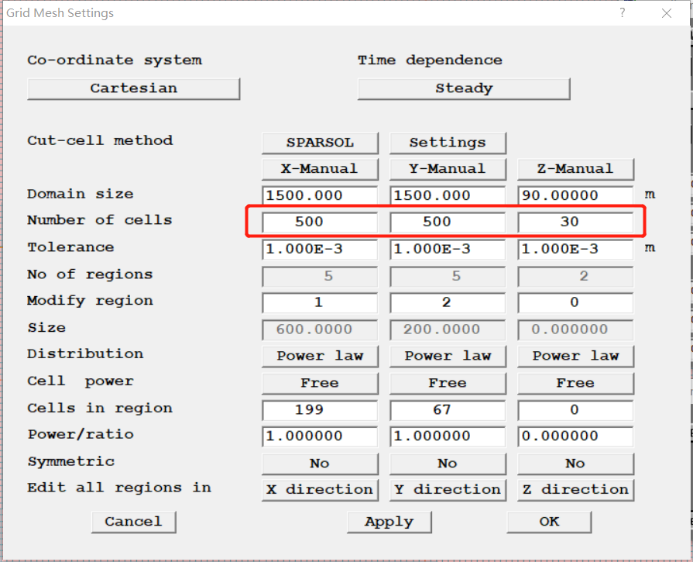Click the Z Power/ratio field 0.000000
693x562 pixels.
(x=575, y=437)
